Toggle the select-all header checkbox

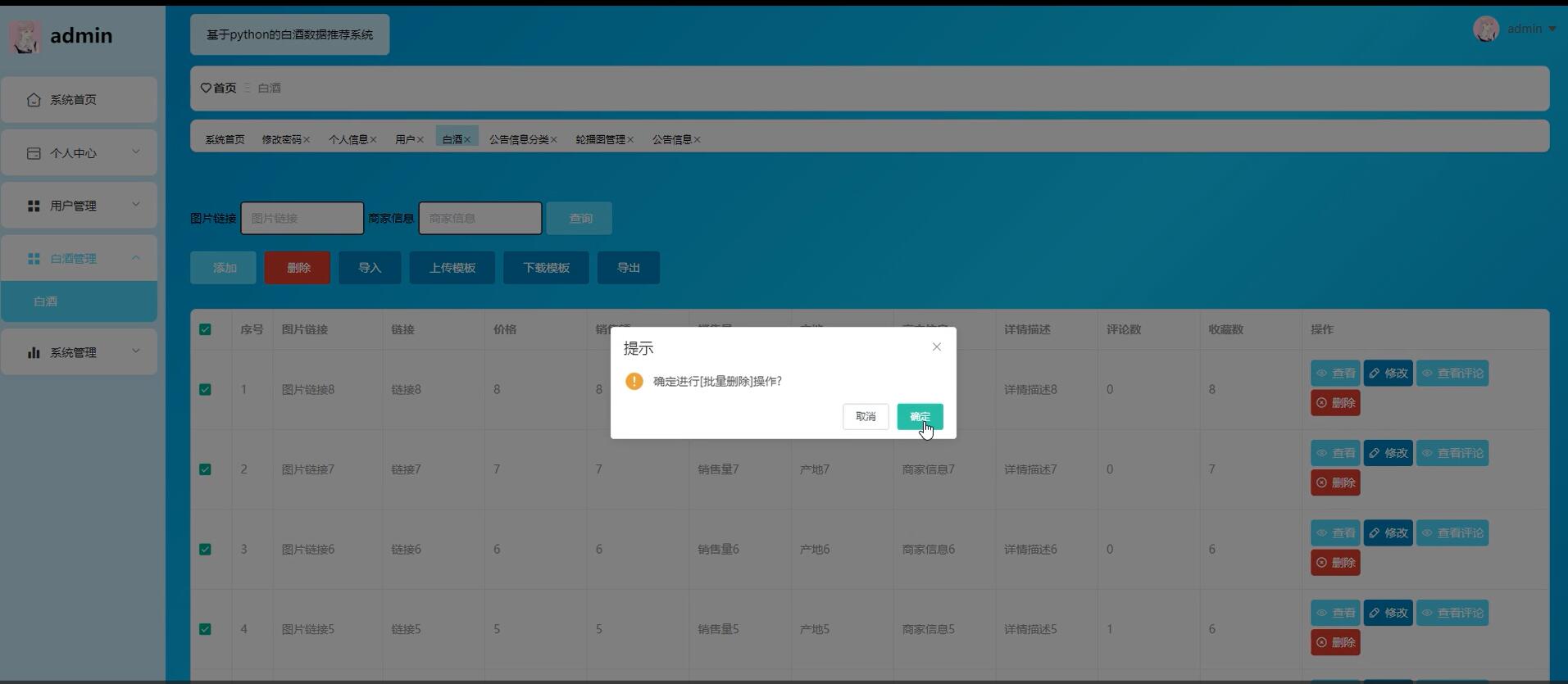coord(205,329)
